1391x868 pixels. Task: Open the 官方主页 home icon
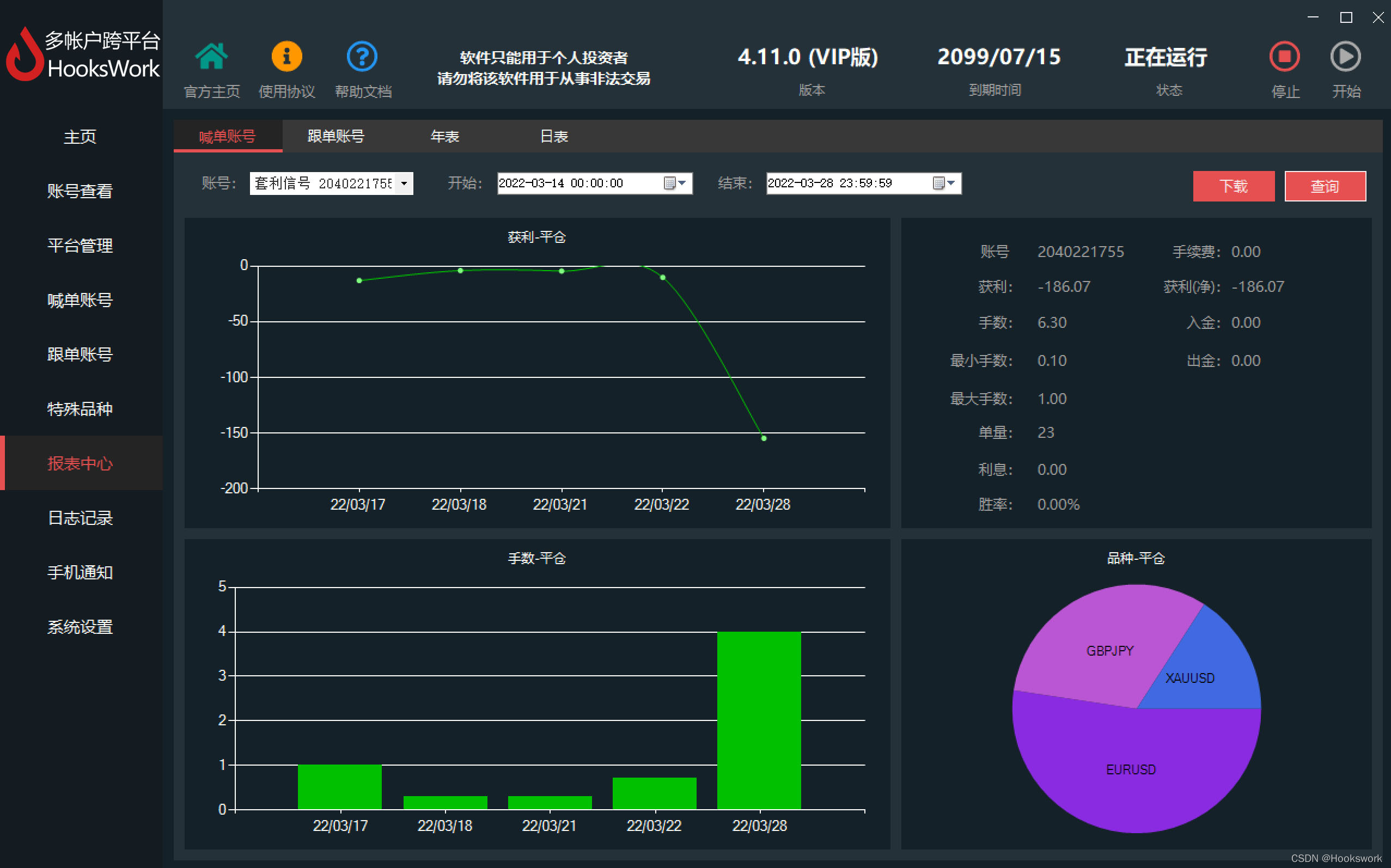[211, 57]
